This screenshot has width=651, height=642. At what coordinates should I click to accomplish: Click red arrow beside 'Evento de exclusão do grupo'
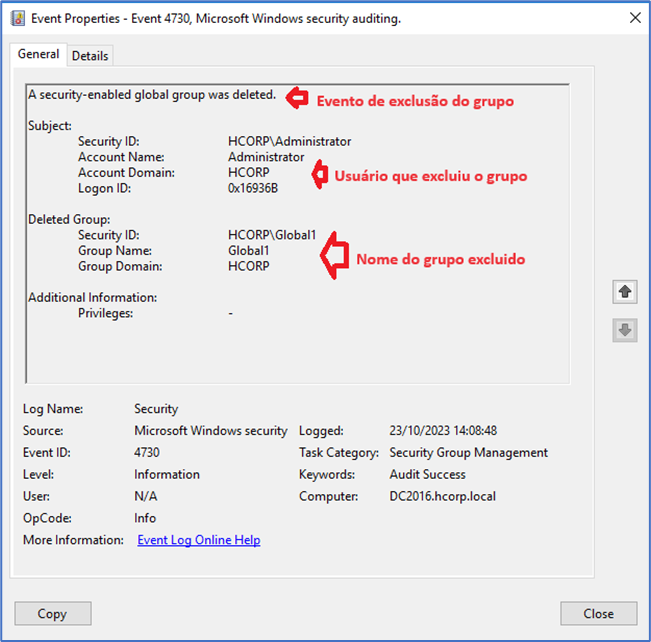(296, 98)
